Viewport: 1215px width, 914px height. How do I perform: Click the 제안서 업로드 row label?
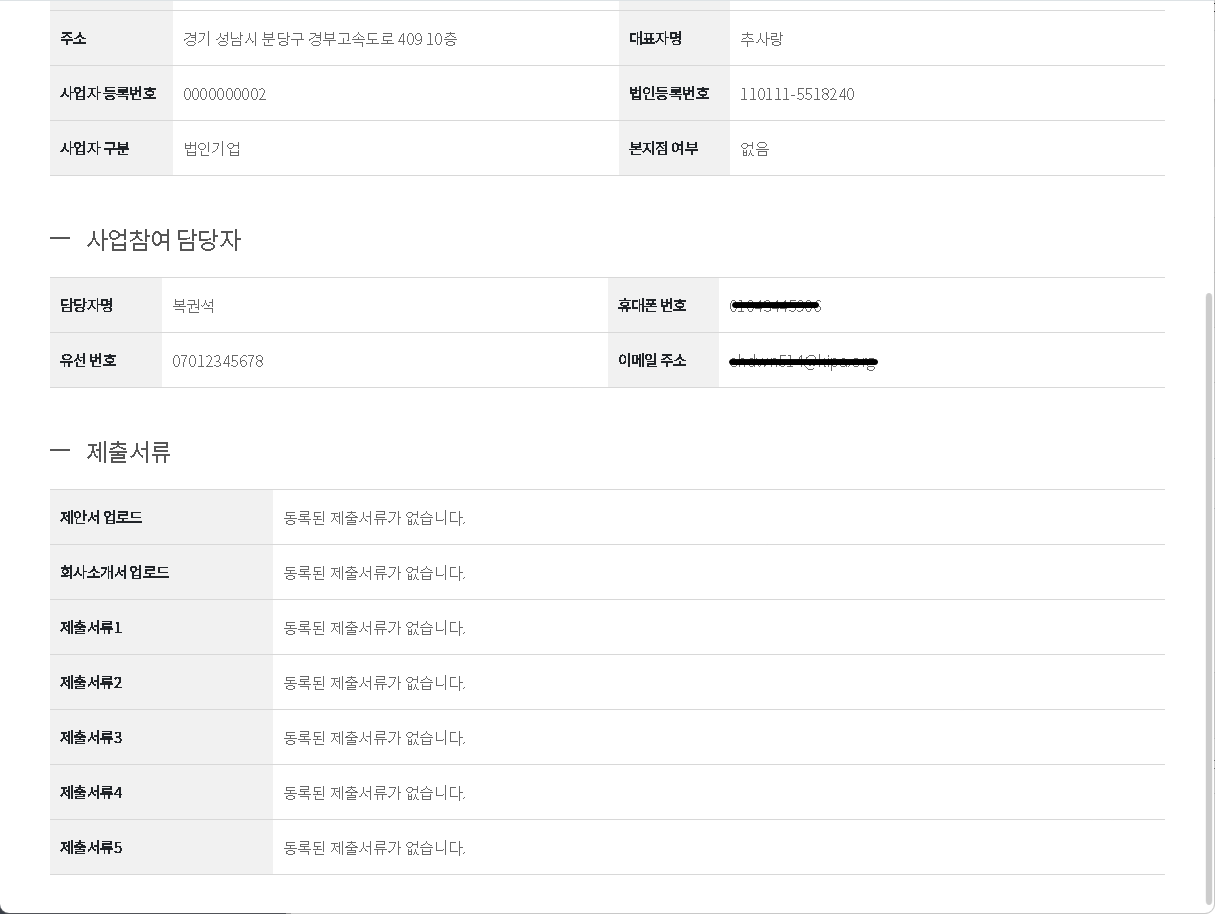click(x=101, y=517)
